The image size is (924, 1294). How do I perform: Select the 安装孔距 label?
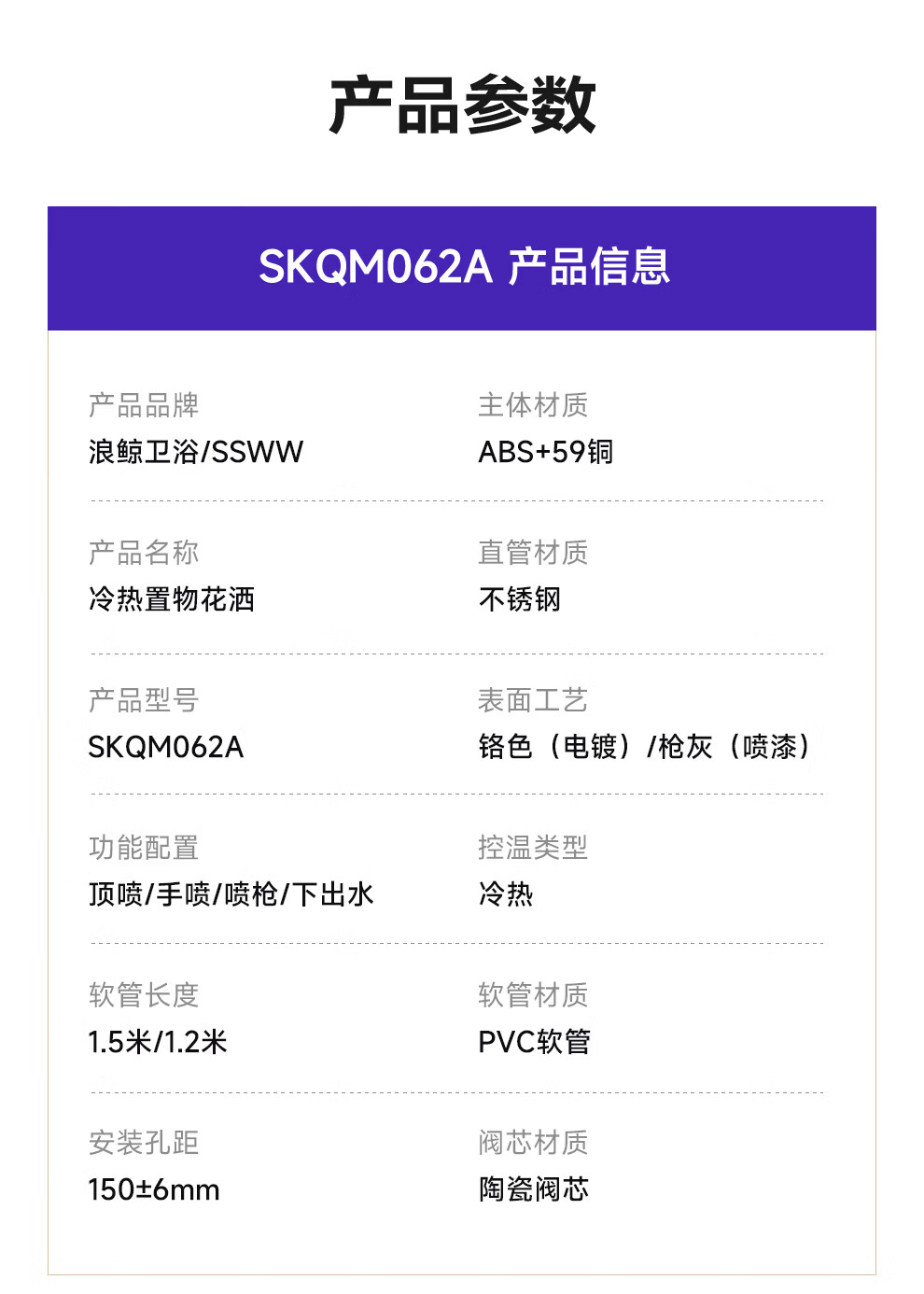coord(144,1143)
